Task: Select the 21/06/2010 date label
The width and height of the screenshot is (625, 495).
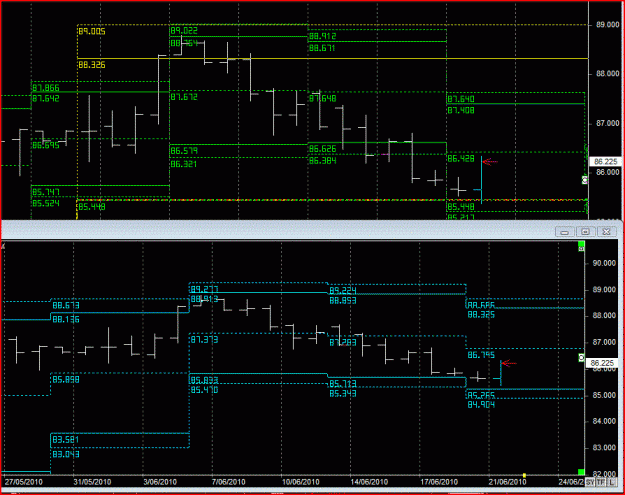Action: pos(507,482)
